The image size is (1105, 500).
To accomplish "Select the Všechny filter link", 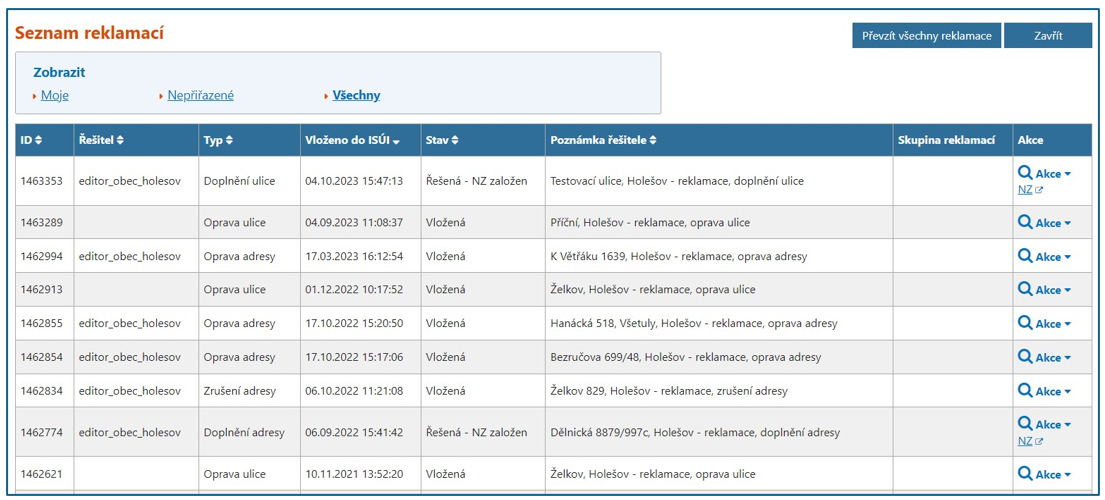I will (x=356, y=96).
